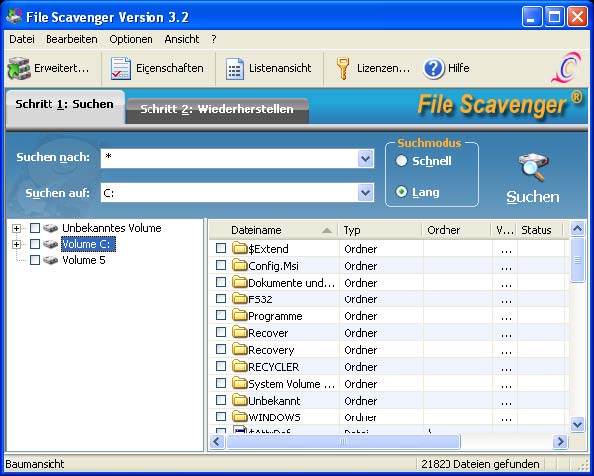
Task: Open the Hilfe question mark icon
Action: click(x=434, y=69)
